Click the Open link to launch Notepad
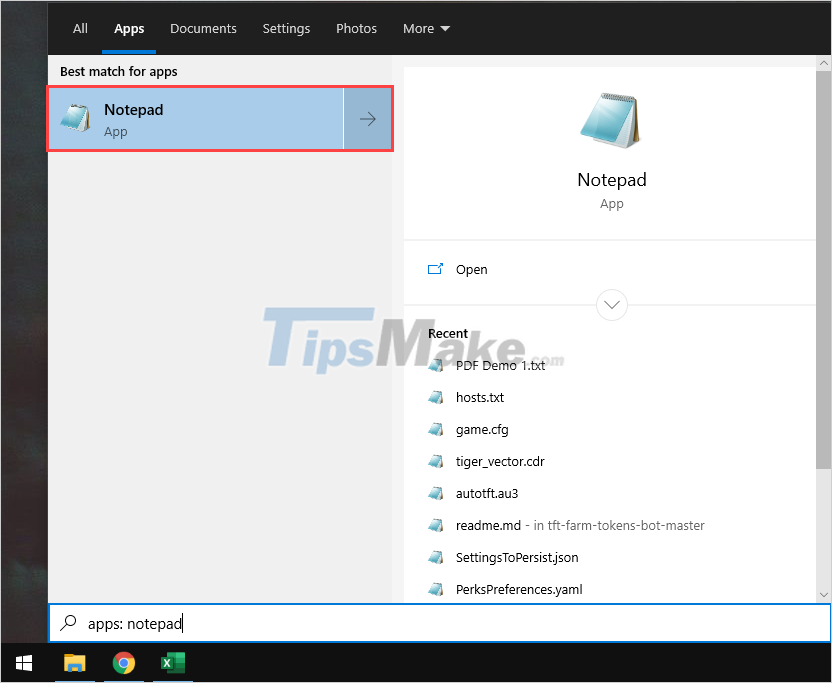Image resolution: width=832 pixels, height=683 pixels. coord(471,269)
